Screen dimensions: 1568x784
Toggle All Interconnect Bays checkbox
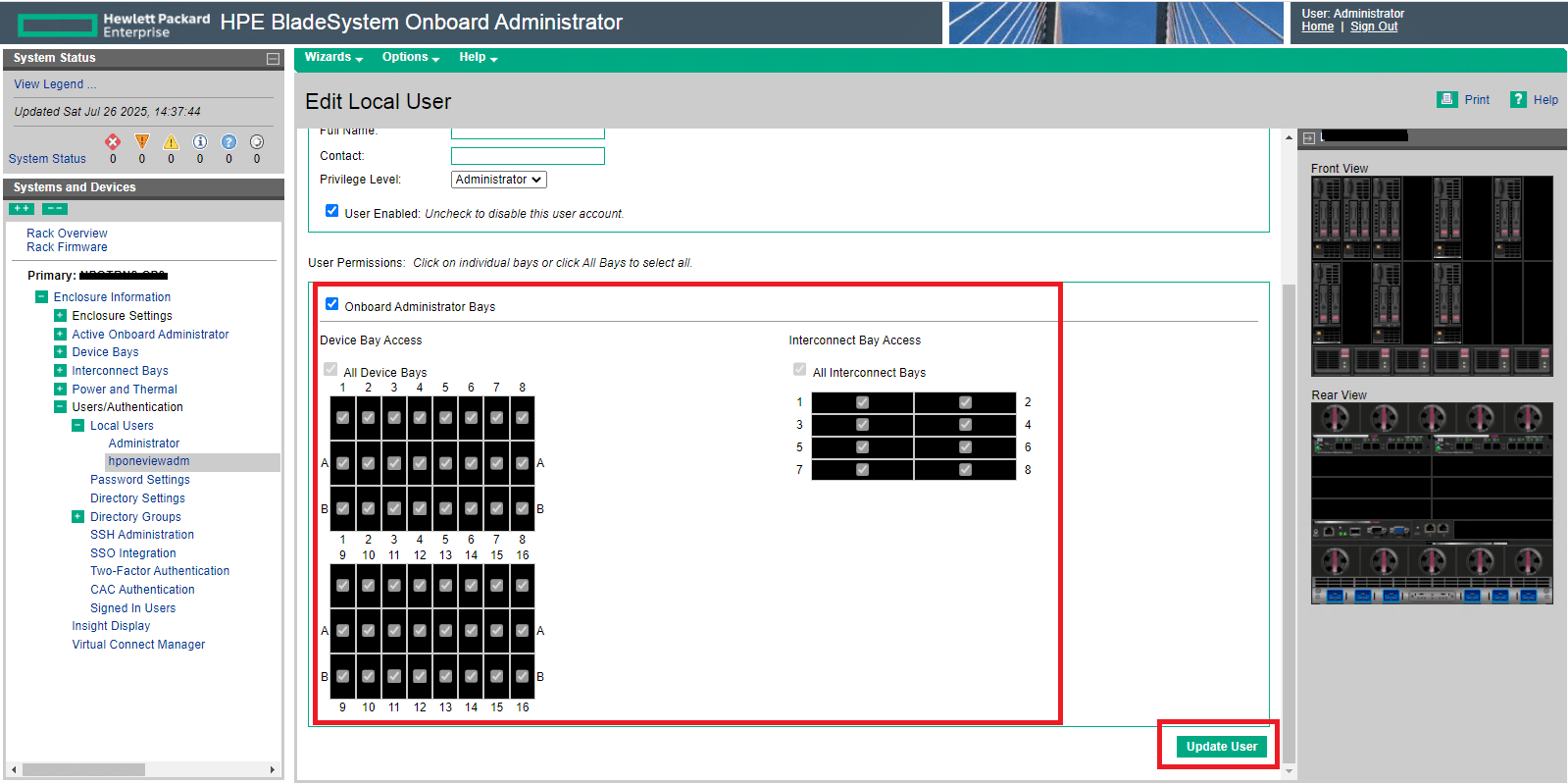[x=800, y=370]
